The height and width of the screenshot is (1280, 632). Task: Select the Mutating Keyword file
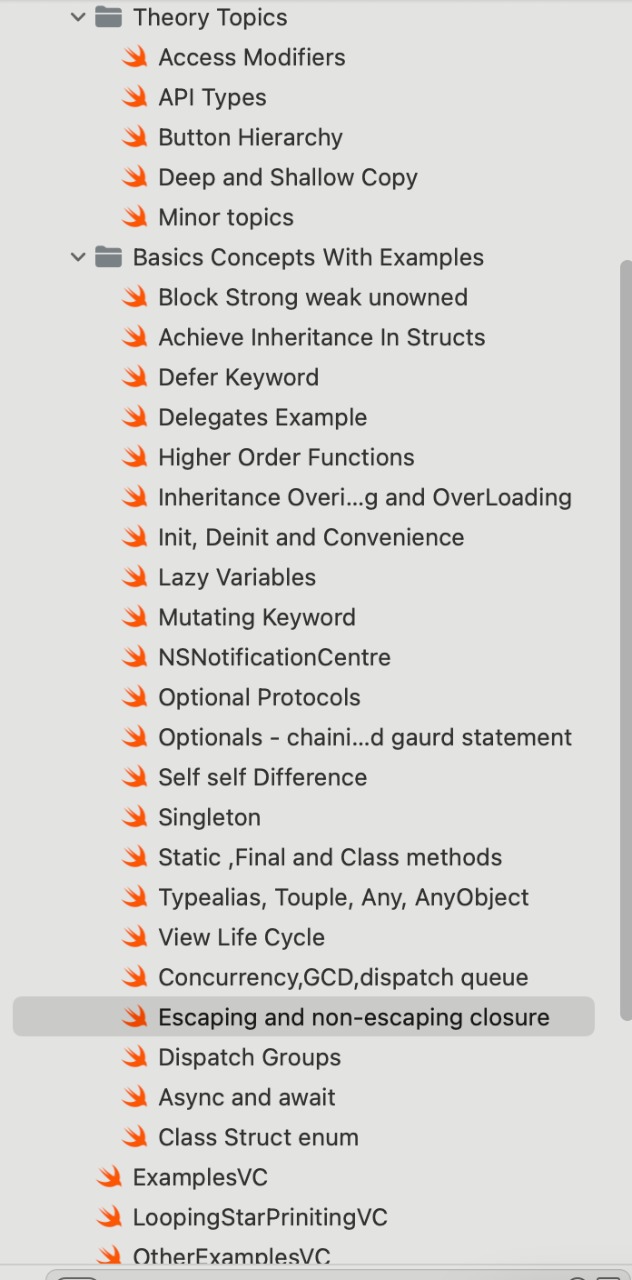coord(256,617)
